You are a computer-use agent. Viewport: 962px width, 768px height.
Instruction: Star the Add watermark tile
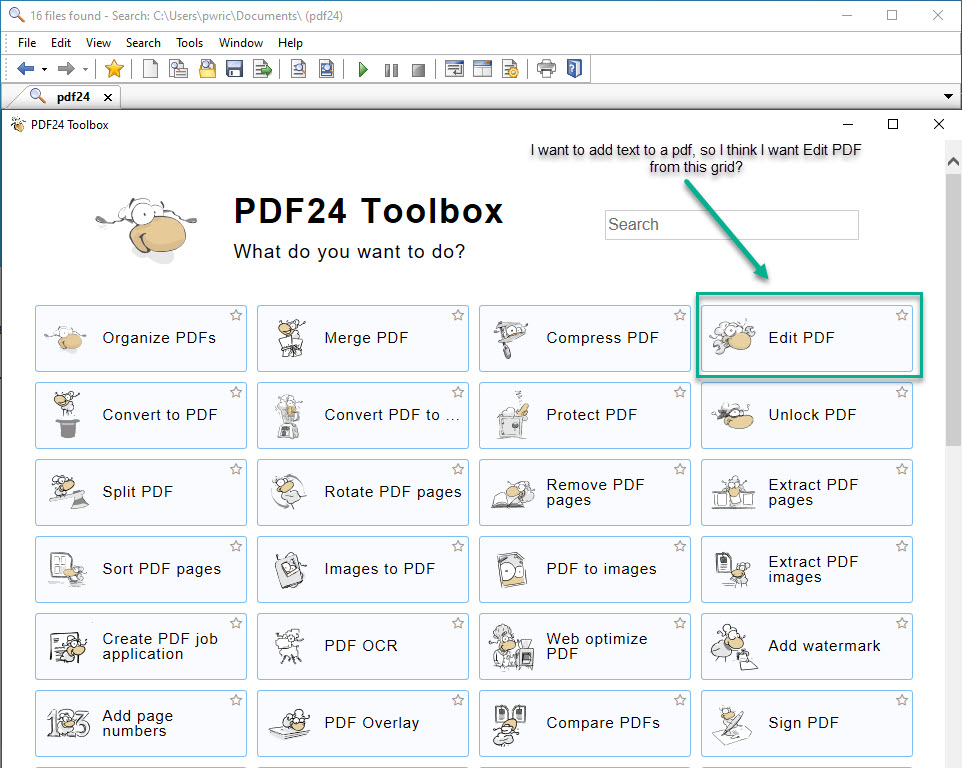[902, 623]
